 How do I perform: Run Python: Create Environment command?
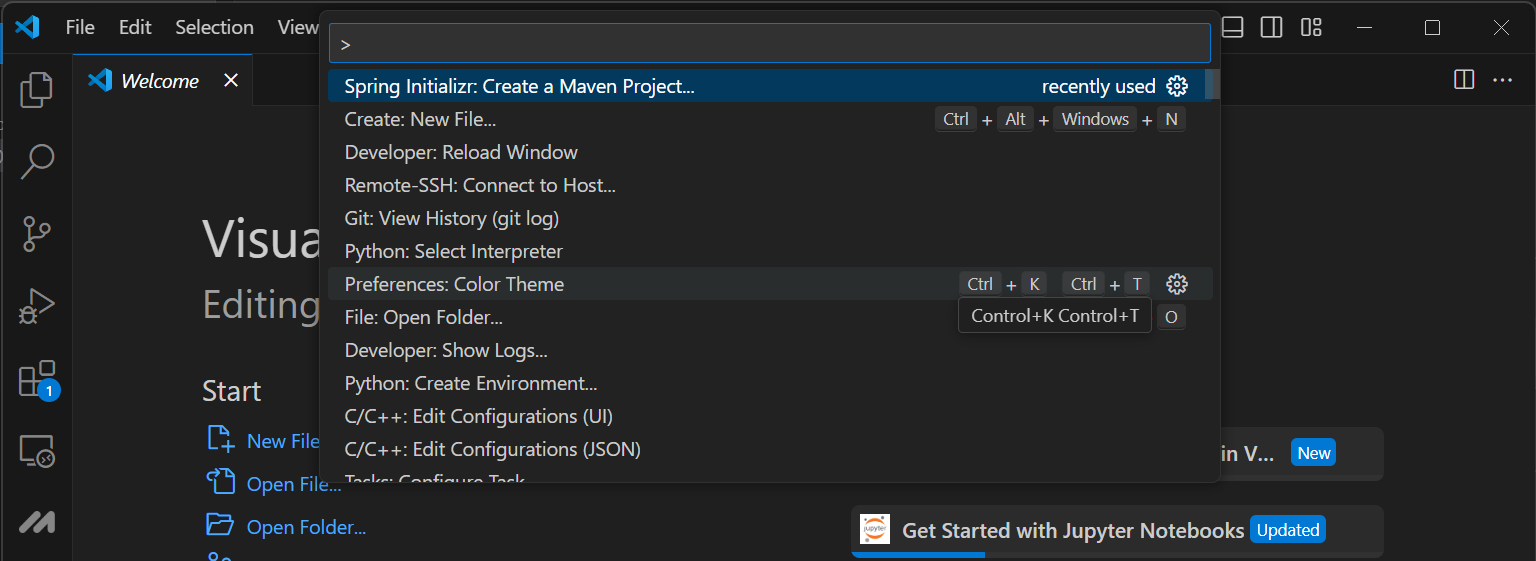(770, 383)
